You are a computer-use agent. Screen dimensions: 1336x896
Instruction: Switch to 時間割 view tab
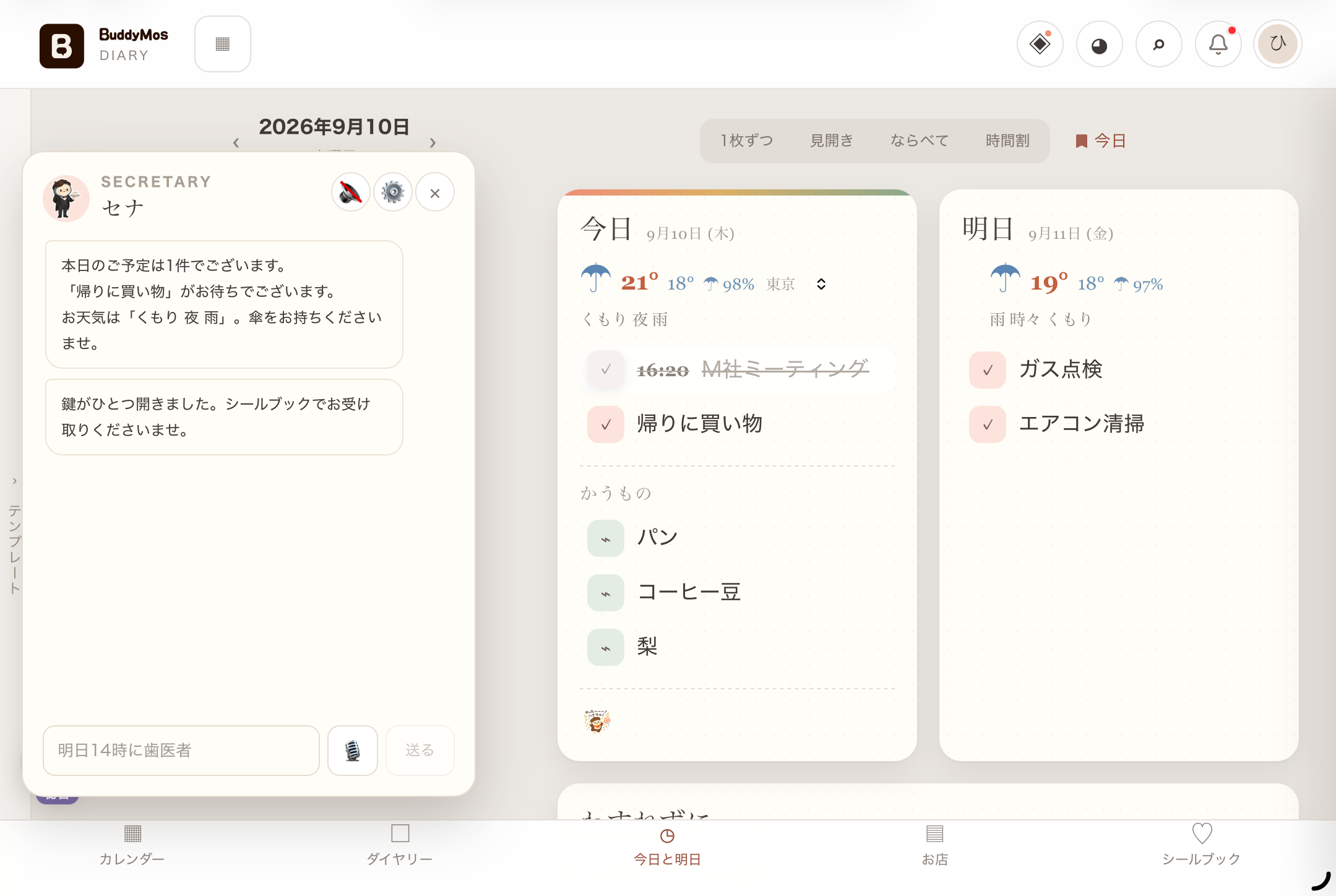pos(1007,141)
